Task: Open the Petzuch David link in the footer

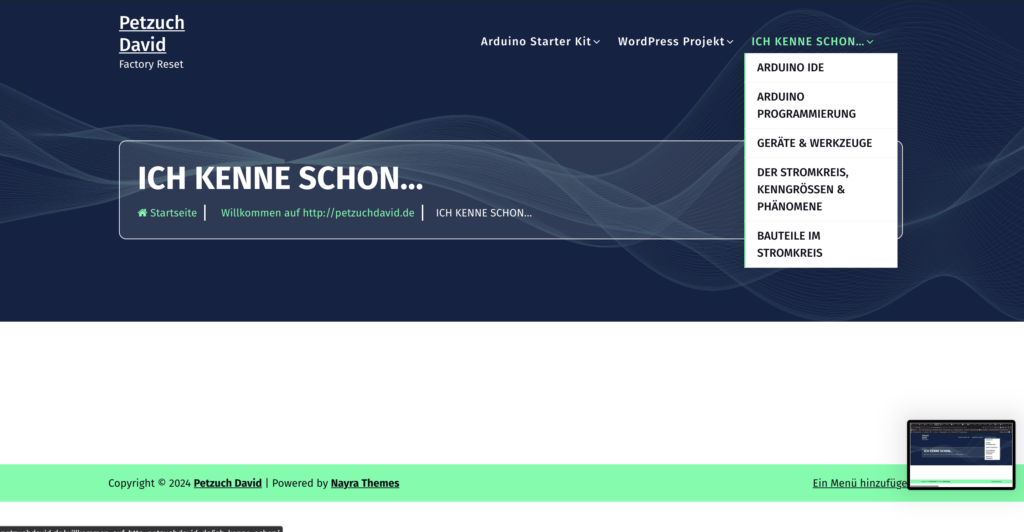Action: click(x=227, y=483)
